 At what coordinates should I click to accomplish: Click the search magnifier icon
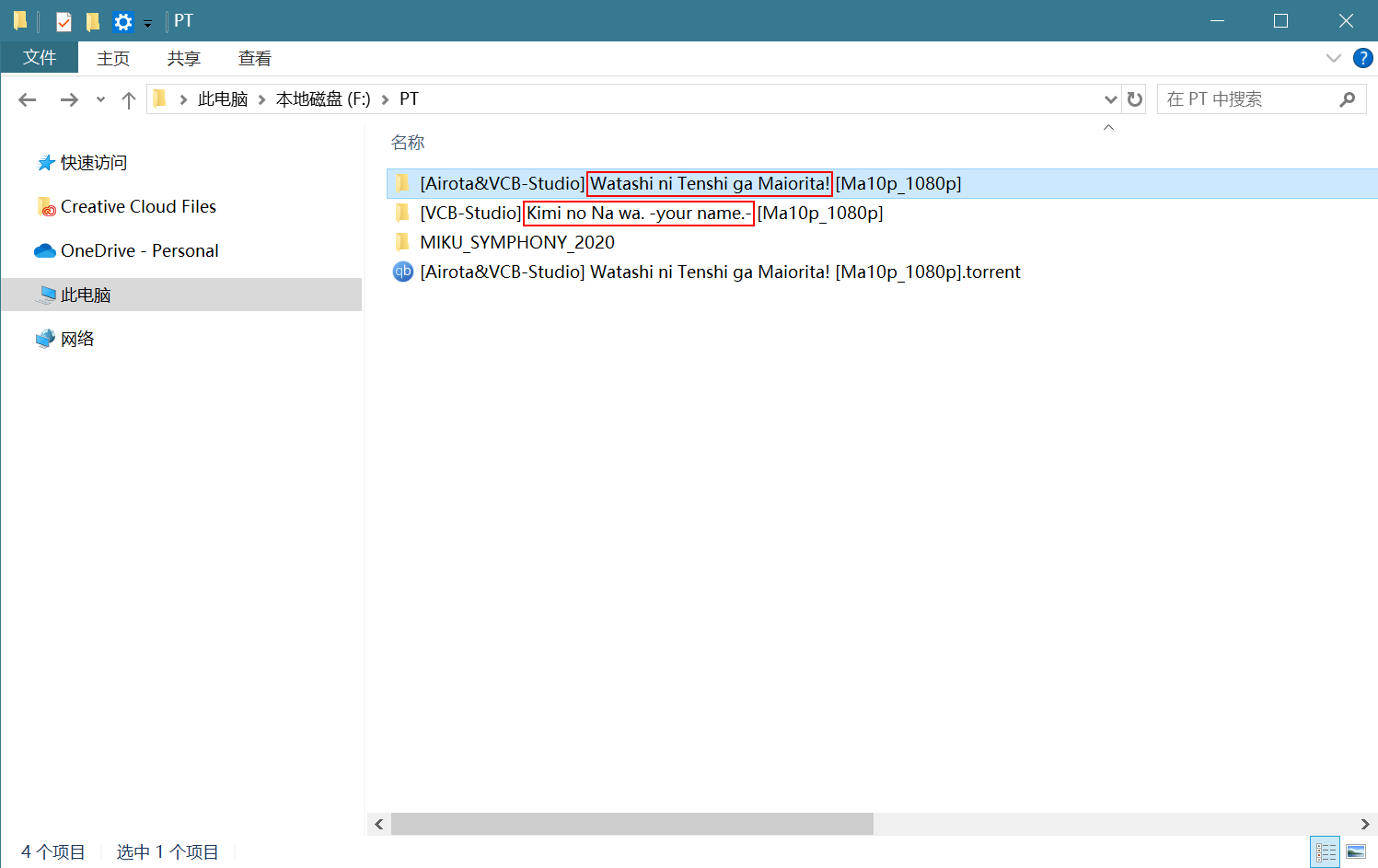(x=1348, y=99)
